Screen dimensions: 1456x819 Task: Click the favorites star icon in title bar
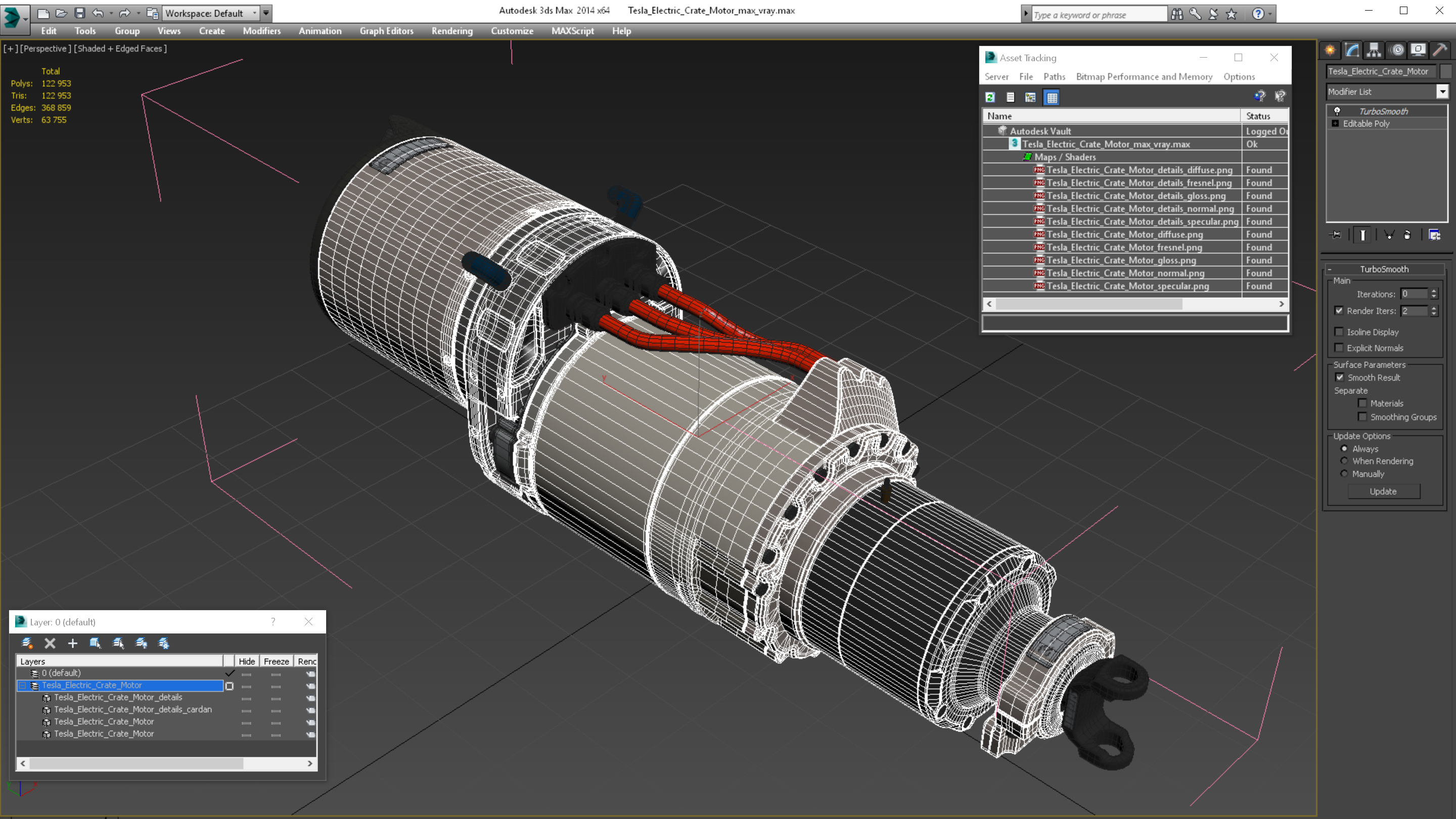click(1232, 14)
